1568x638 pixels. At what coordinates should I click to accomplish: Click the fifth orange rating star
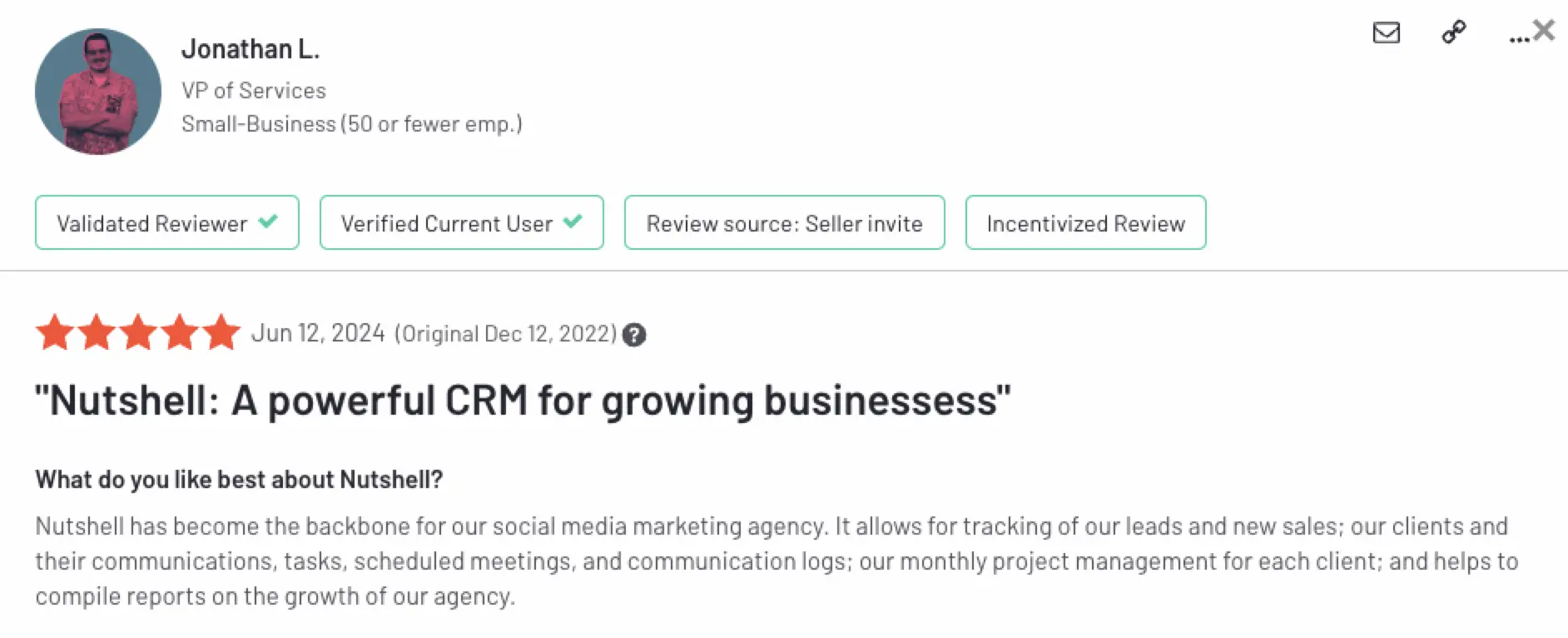(221, 332)
